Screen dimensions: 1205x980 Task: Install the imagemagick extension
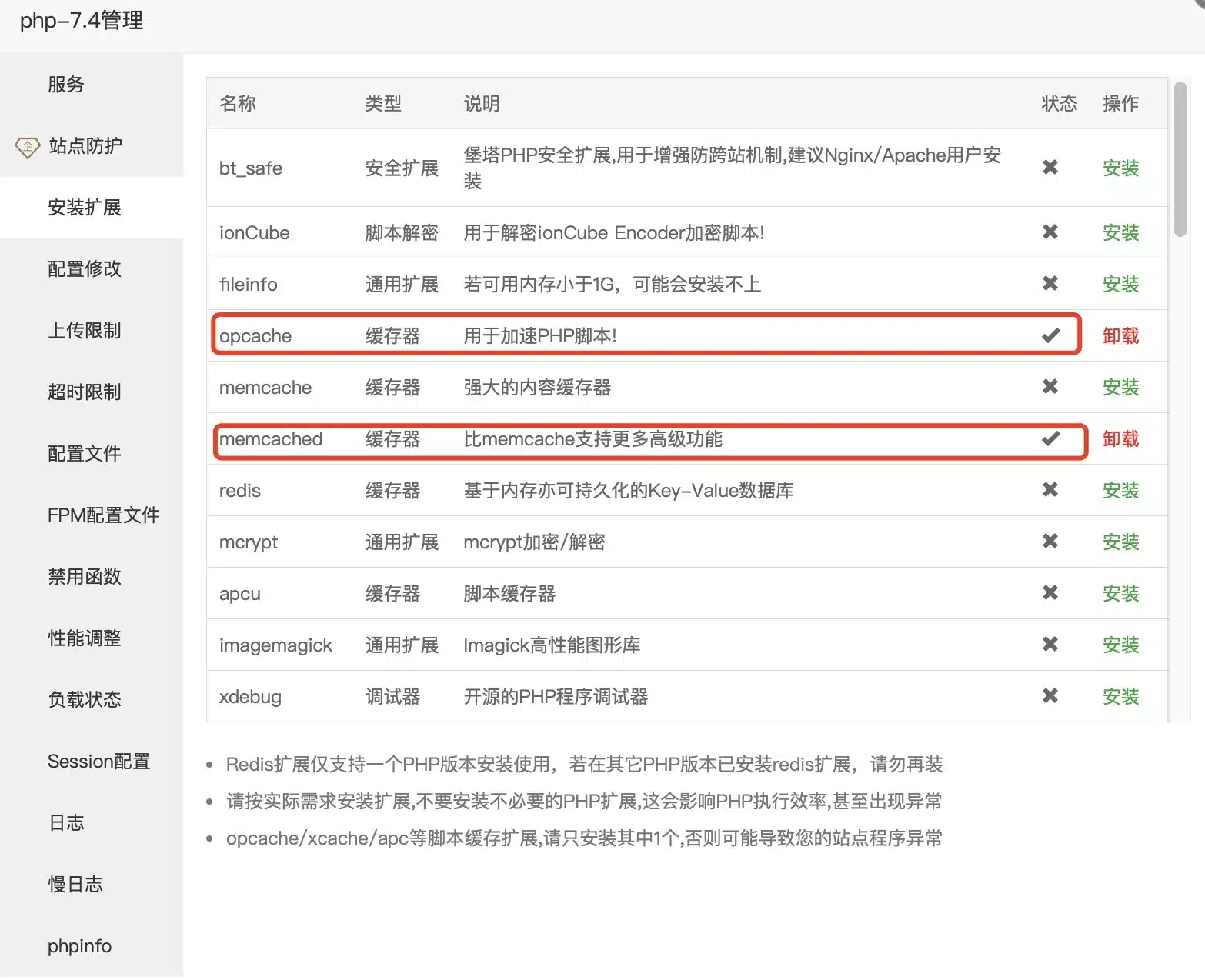tap(1120, 645)
